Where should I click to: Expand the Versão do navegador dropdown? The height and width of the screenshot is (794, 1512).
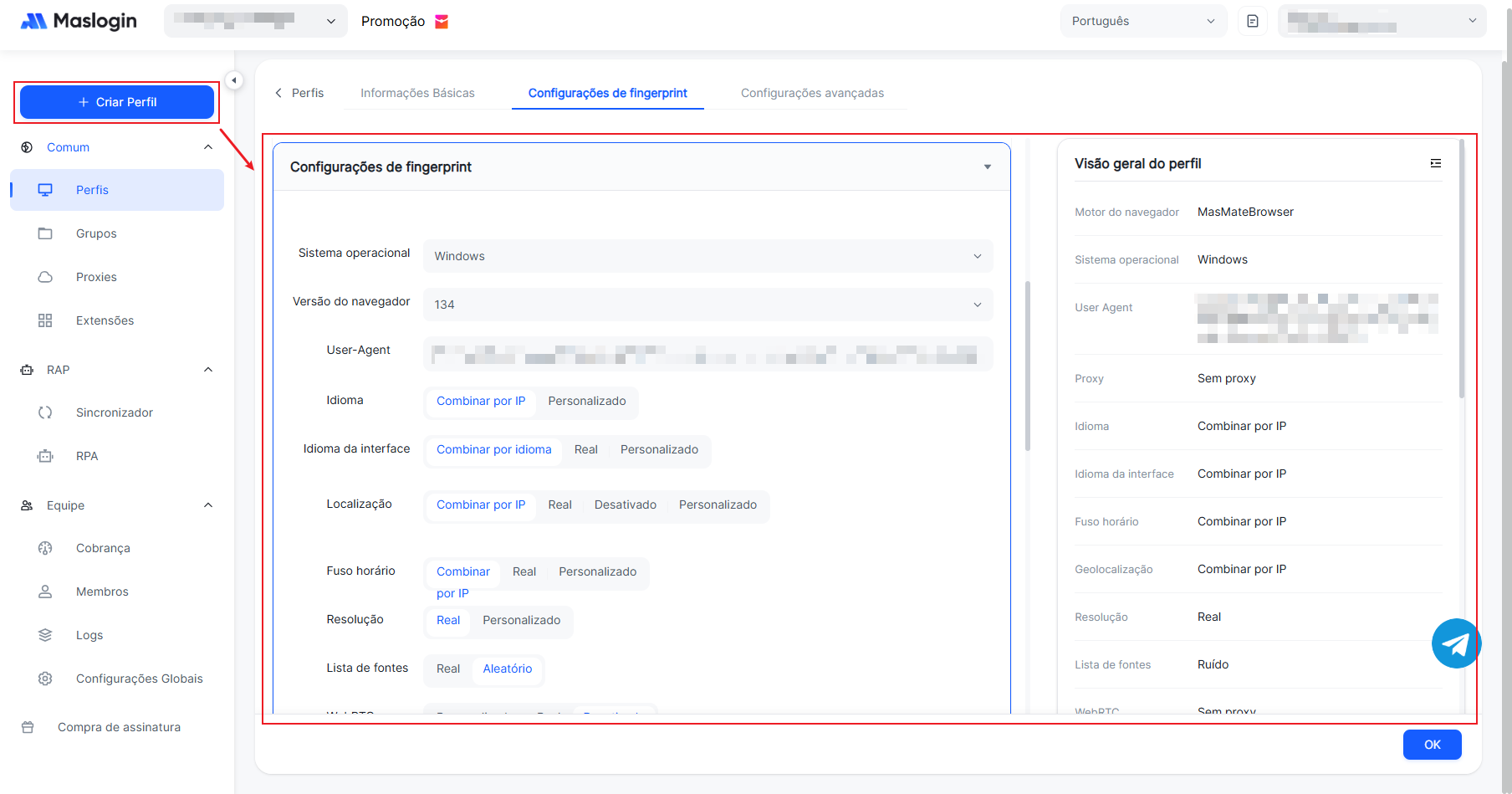[707, 305]
